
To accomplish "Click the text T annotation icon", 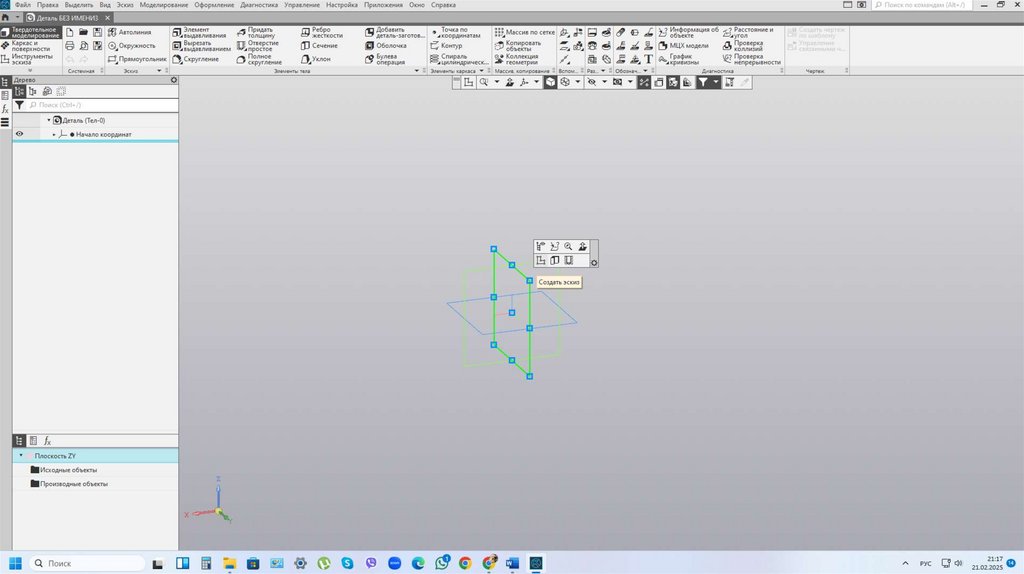I will coord(648,59).
